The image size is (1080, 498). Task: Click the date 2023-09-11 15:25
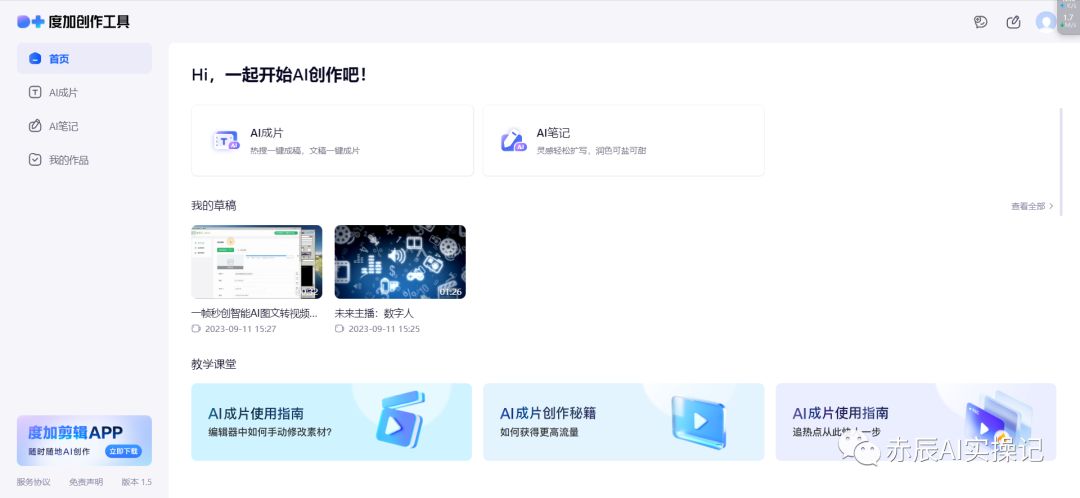(x=384, y=329)
